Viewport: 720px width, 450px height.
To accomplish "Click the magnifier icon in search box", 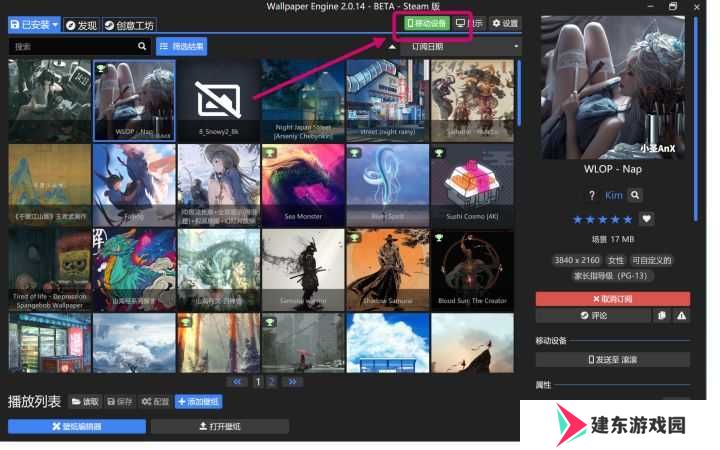I will (x=142, y=46).
